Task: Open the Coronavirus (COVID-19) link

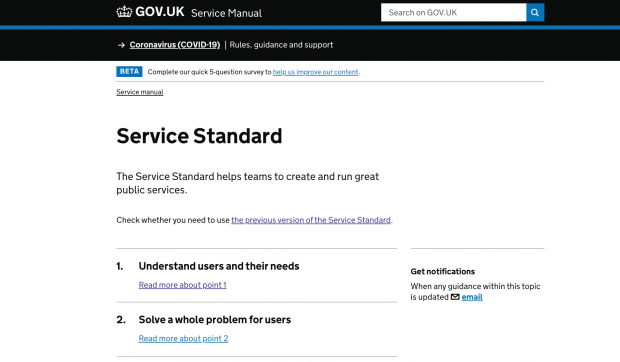Action: [x=175, y=45]
